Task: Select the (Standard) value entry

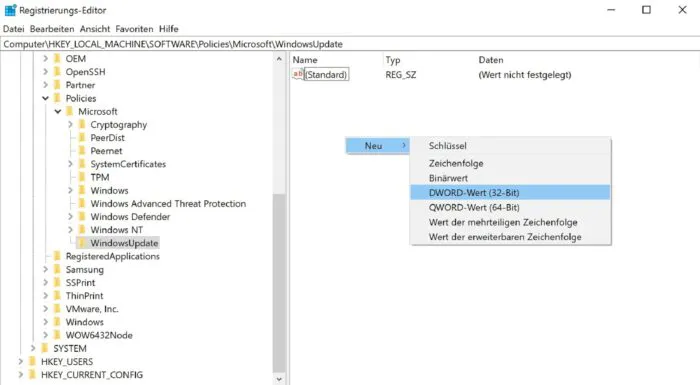Action: pos(326,75)
